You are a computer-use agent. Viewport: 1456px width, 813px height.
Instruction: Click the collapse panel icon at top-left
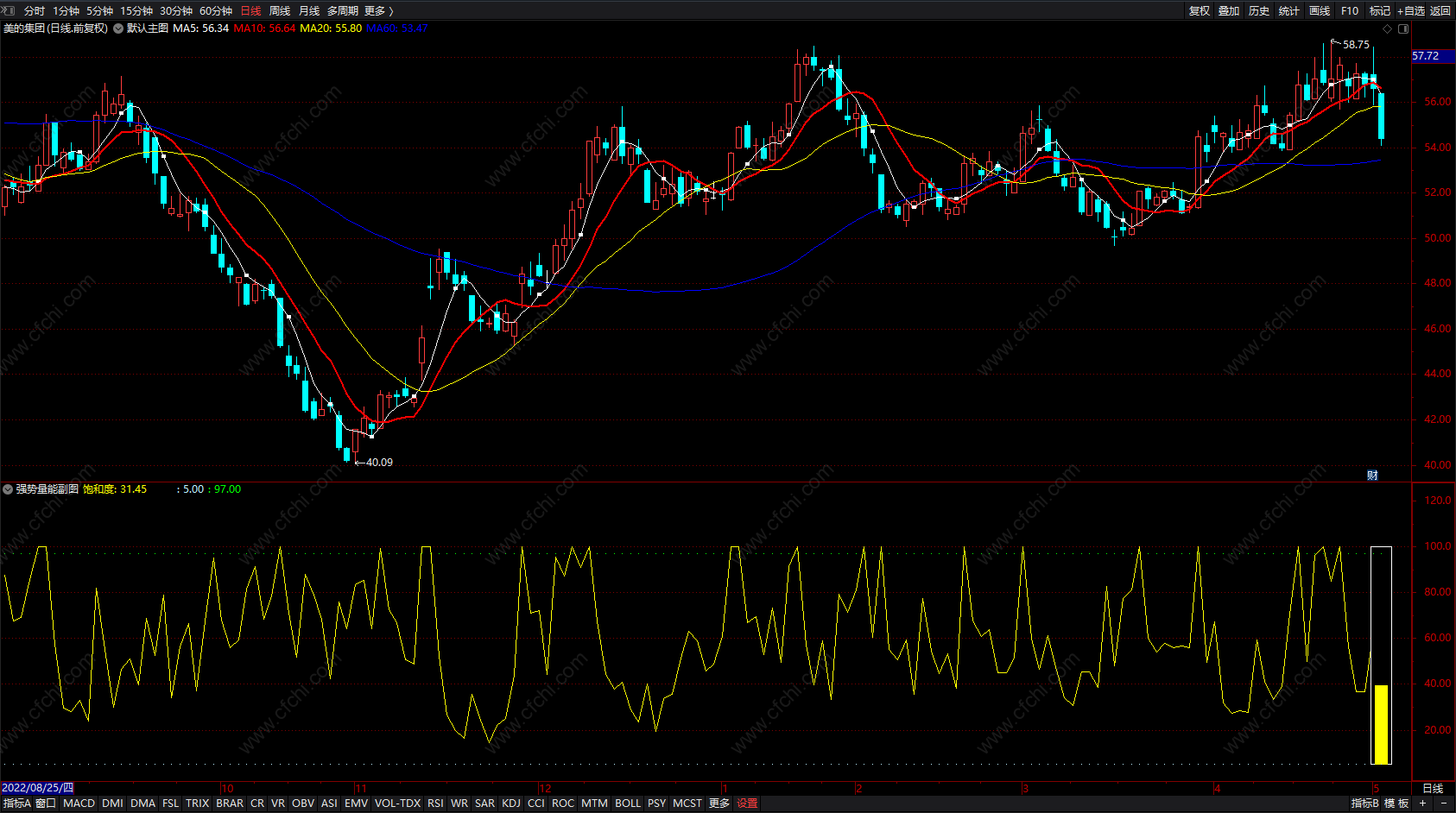(x=9, y=10)
